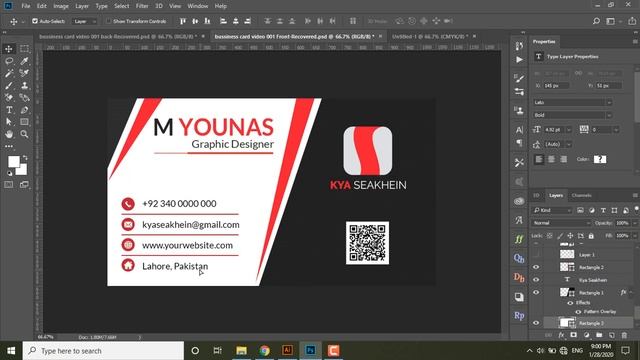640x360 pixels.
Task: Click the Search magnifier in options bar
Action: coord(596,21)
